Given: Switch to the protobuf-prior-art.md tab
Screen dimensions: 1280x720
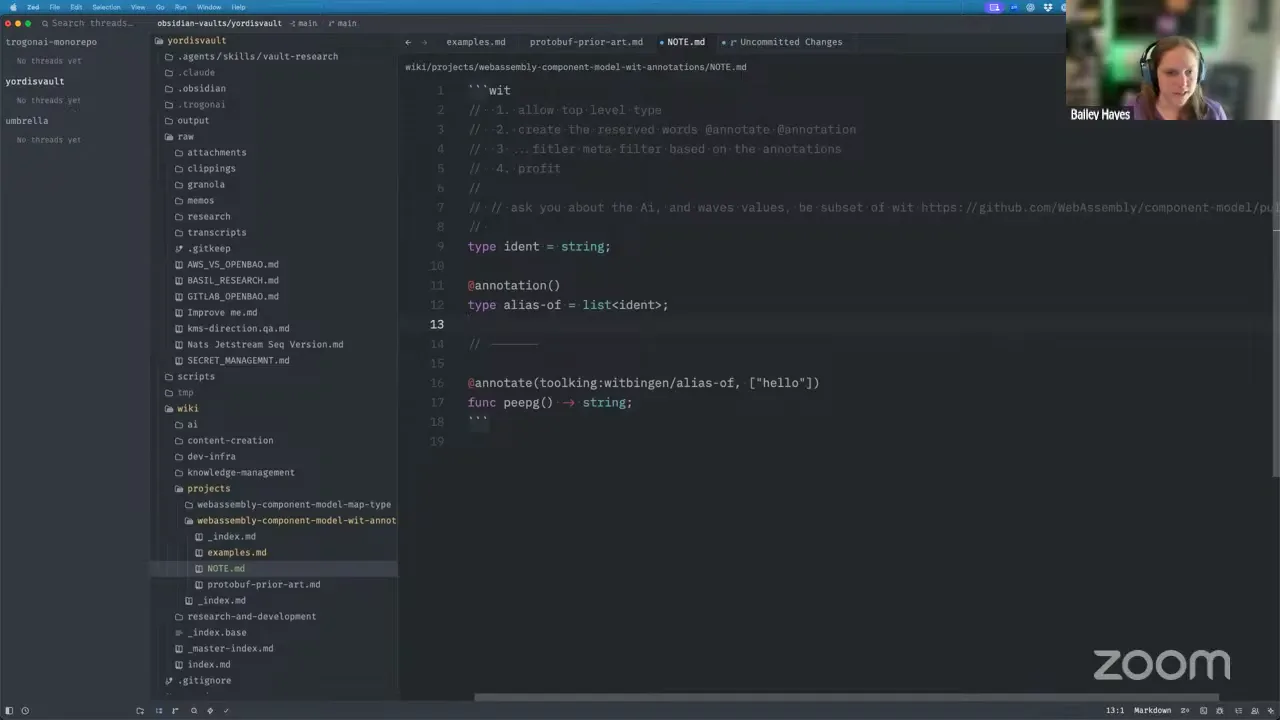Looking at the screenshot, I should (586, 42).
